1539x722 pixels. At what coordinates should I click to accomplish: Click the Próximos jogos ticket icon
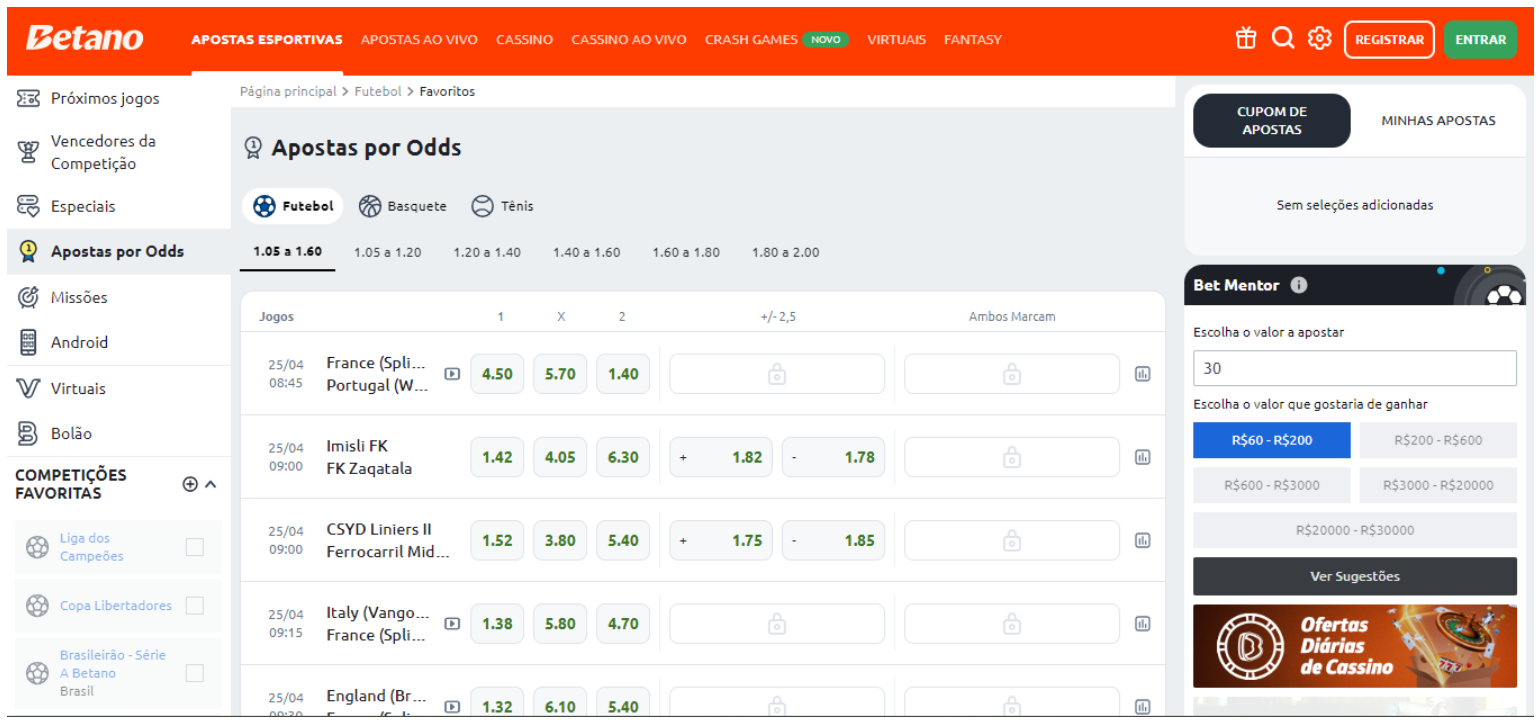click(28, 98)
